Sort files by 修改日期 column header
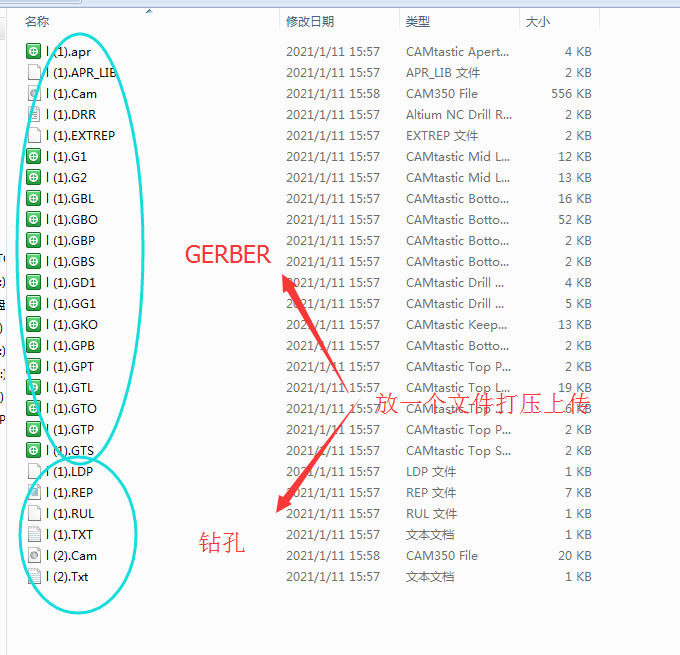The height and width of the screenshot is (655, 680). (310, 21)
